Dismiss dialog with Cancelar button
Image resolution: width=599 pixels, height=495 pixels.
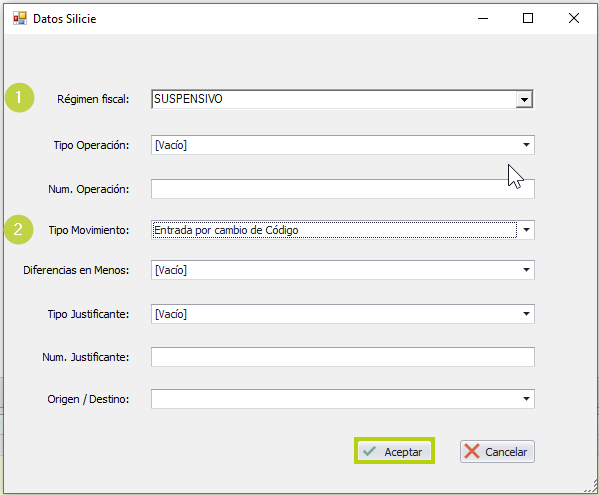(497, 451)
